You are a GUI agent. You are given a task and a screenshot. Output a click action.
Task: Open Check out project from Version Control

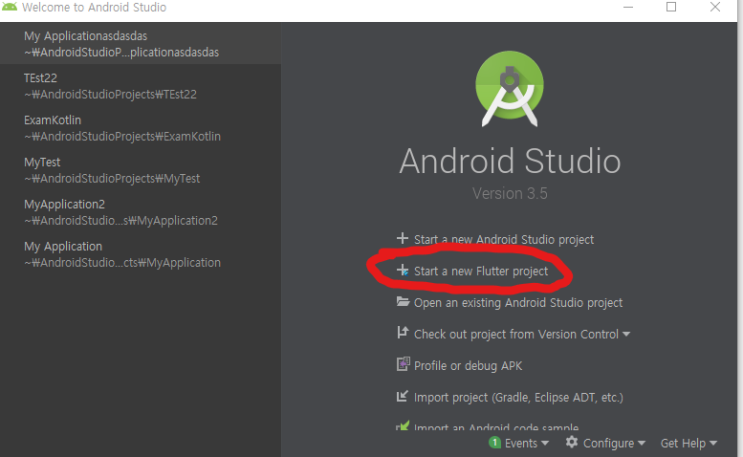(516, 334)
